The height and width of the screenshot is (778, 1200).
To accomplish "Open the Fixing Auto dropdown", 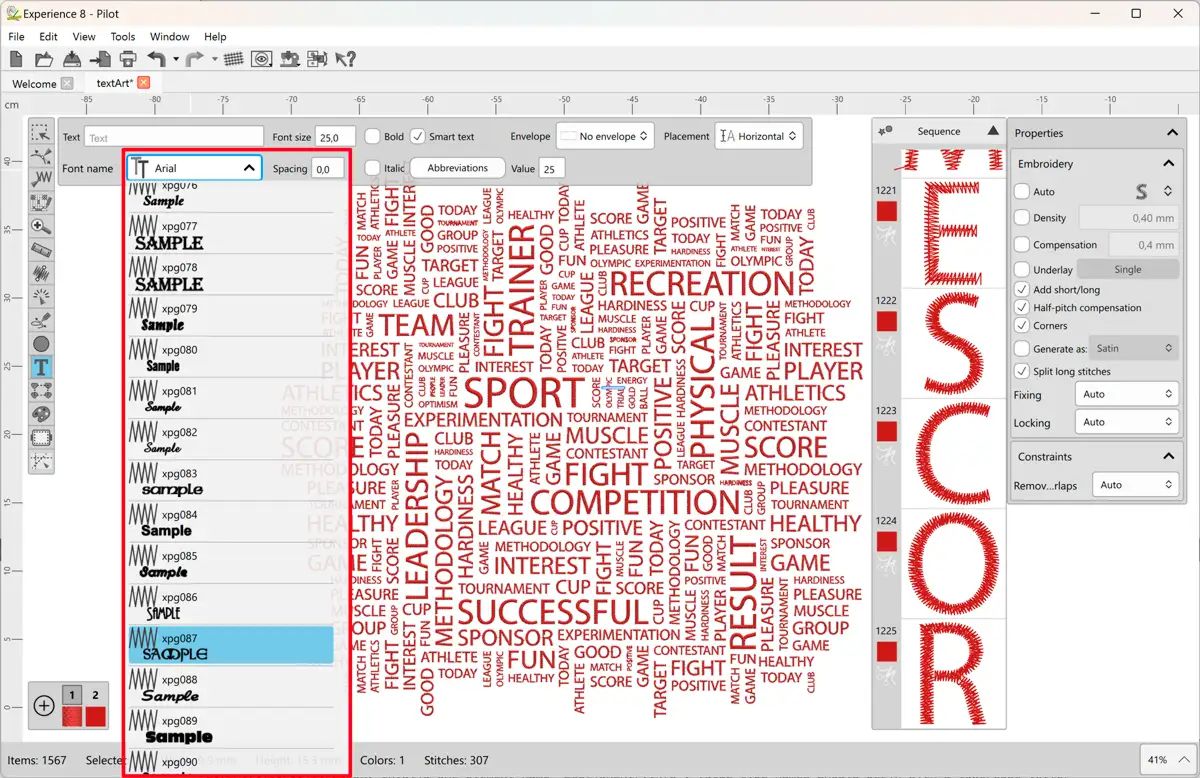I will [x=1125, y=395].
